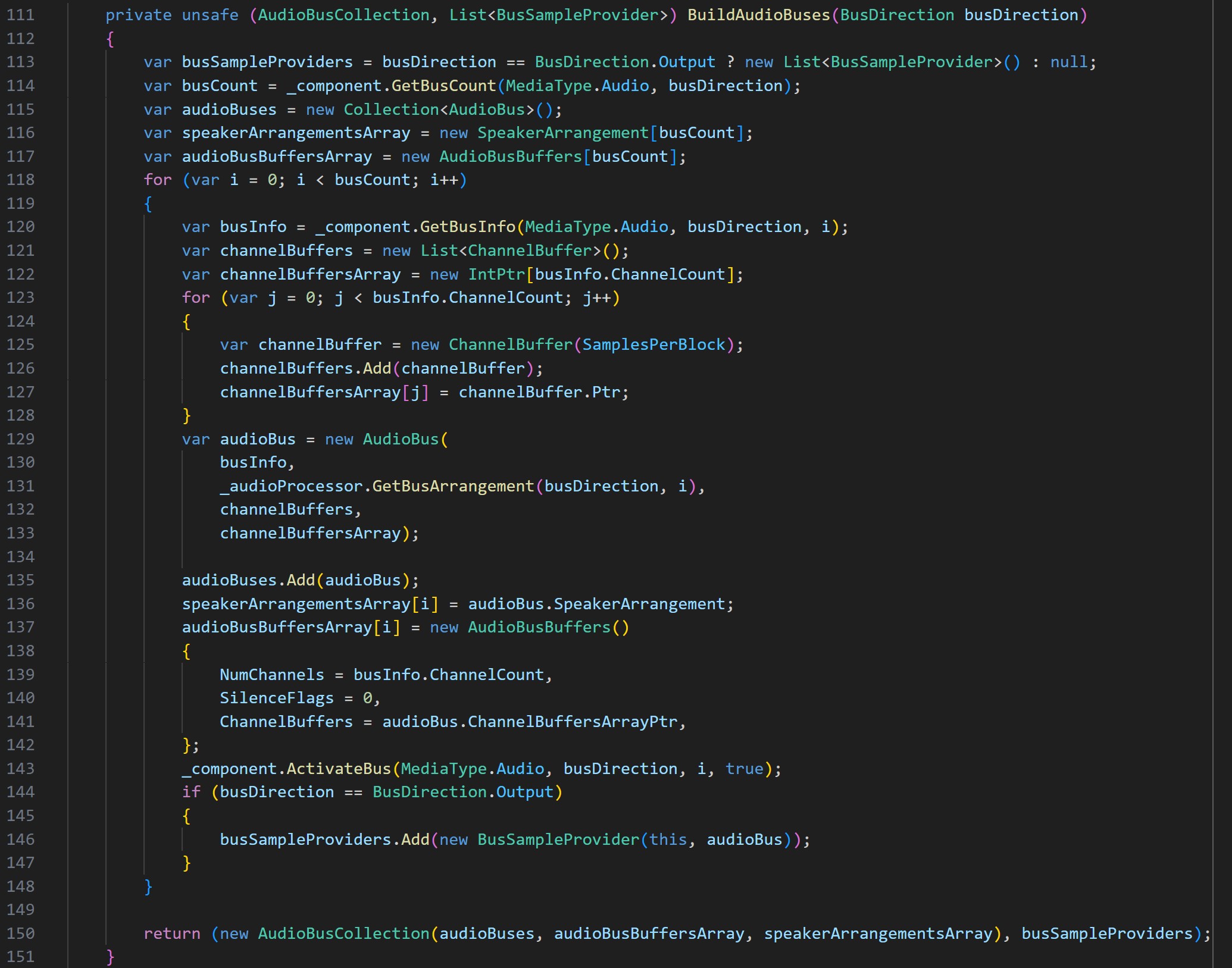Click 'this' keyword on line 146
This screenshot has height=968, width=1232.
click(x=668, y=839)
